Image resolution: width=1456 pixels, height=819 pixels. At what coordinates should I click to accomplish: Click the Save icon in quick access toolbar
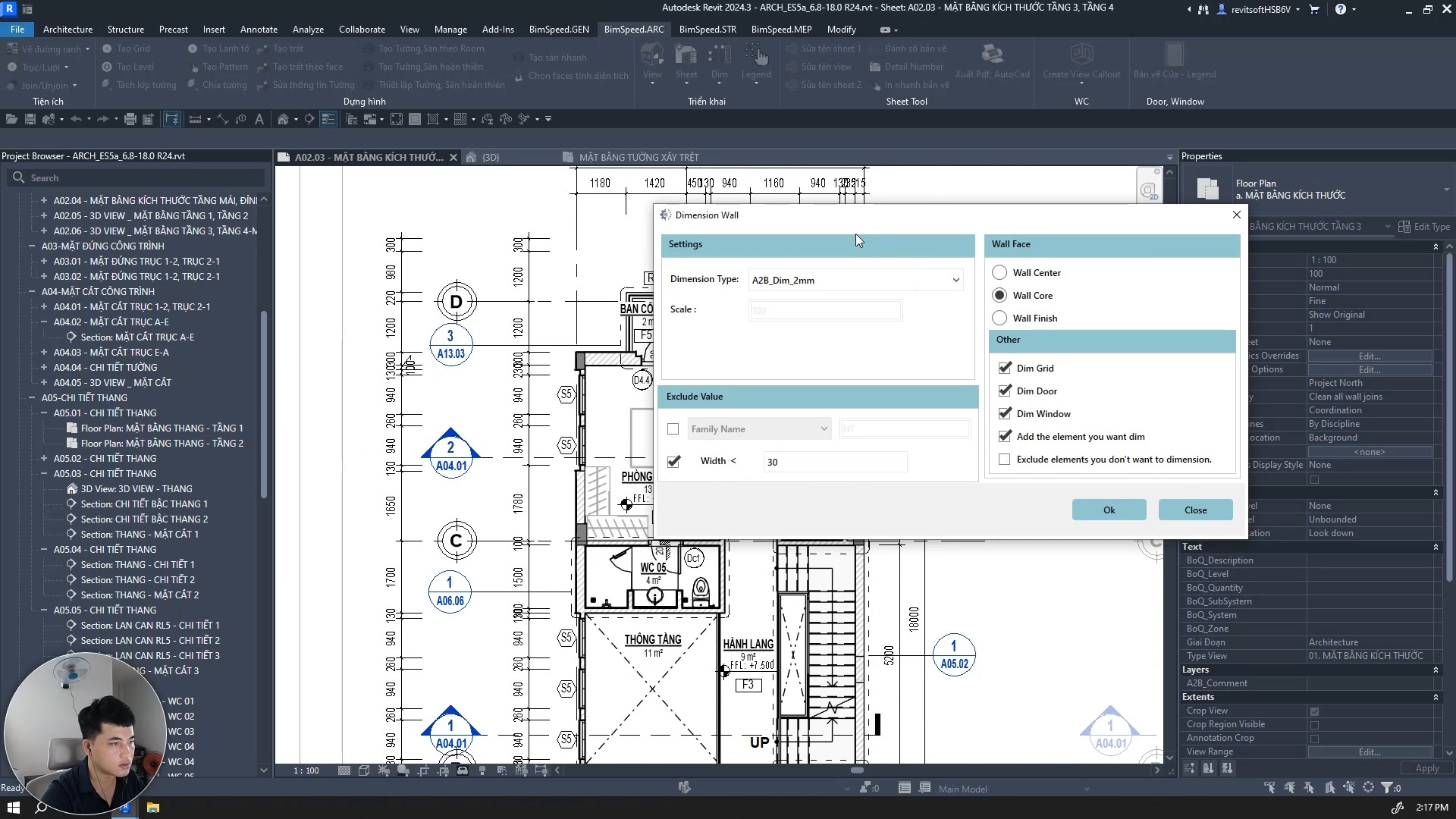30,119
